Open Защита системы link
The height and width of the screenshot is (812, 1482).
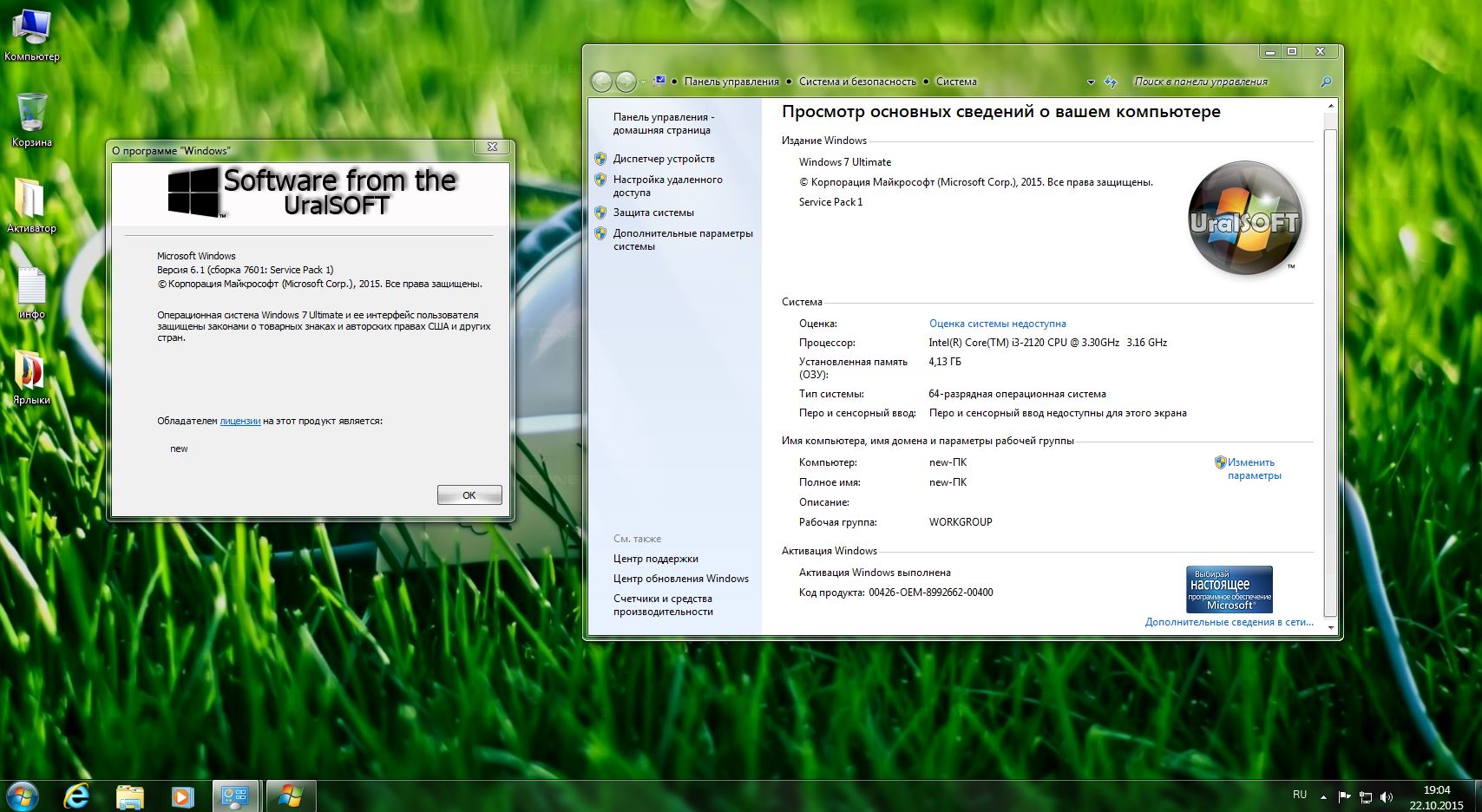(x=653, y=213)
